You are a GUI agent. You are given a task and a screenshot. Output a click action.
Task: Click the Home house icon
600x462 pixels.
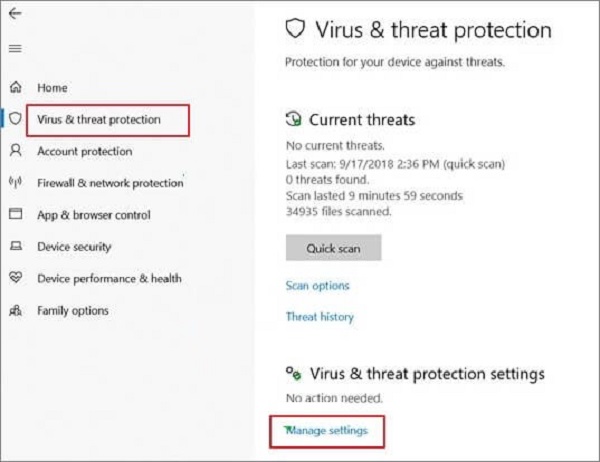point(16,88)
